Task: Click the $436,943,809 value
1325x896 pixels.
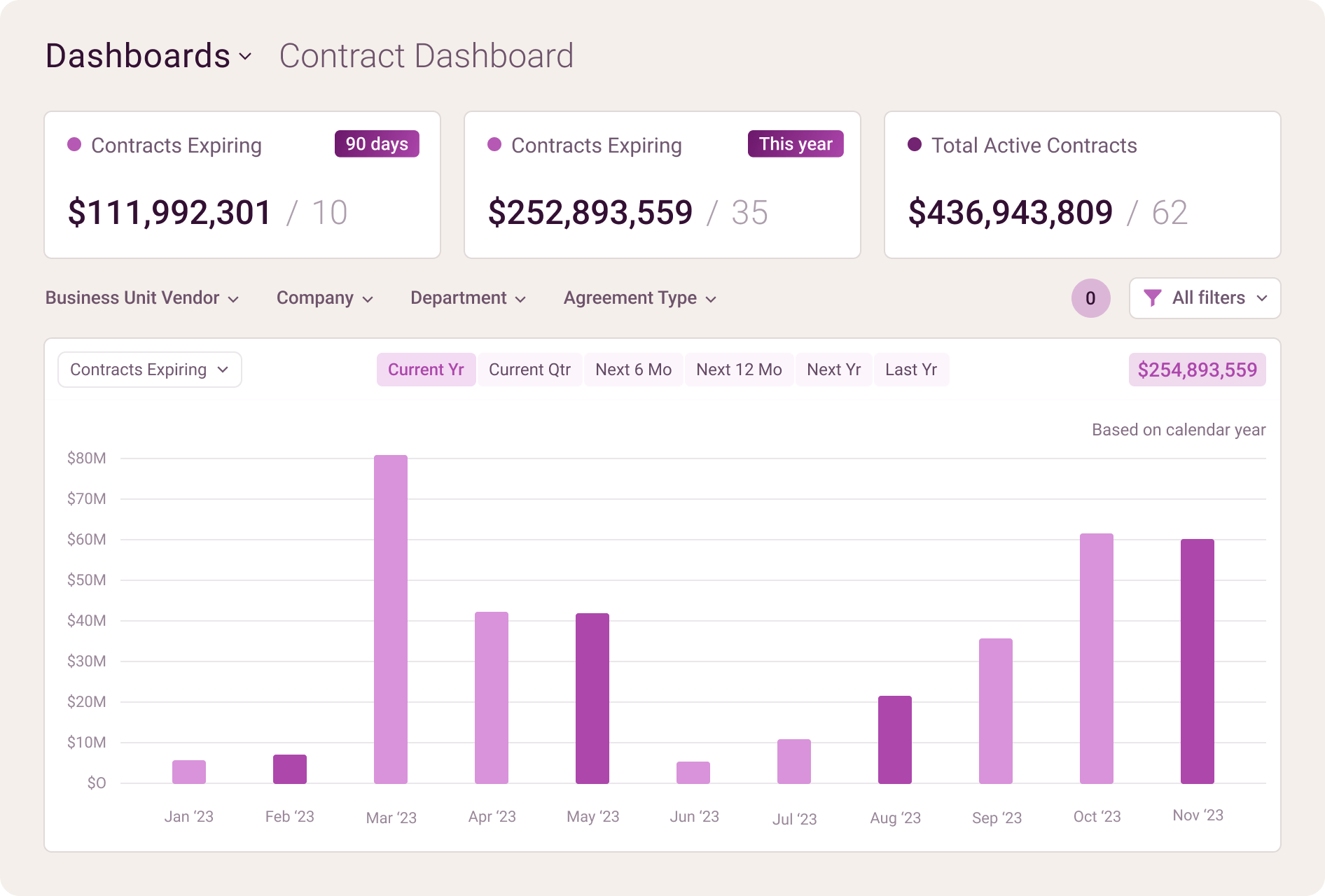Action: click(1011, 213)
